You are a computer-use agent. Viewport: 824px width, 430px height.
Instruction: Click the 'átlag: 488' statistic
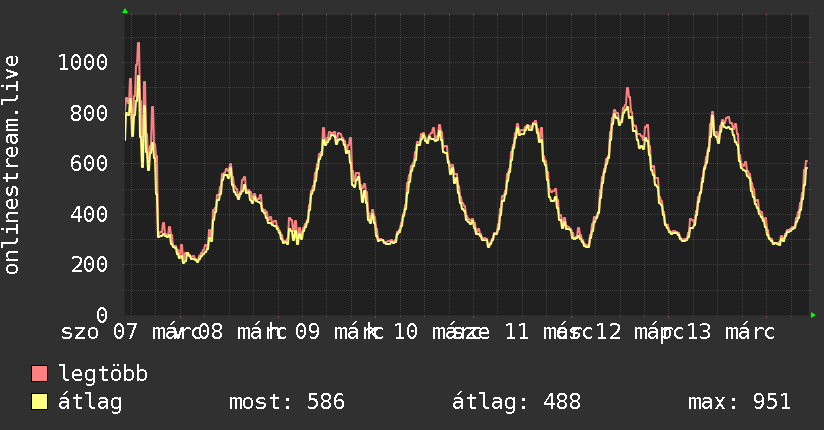517,402
